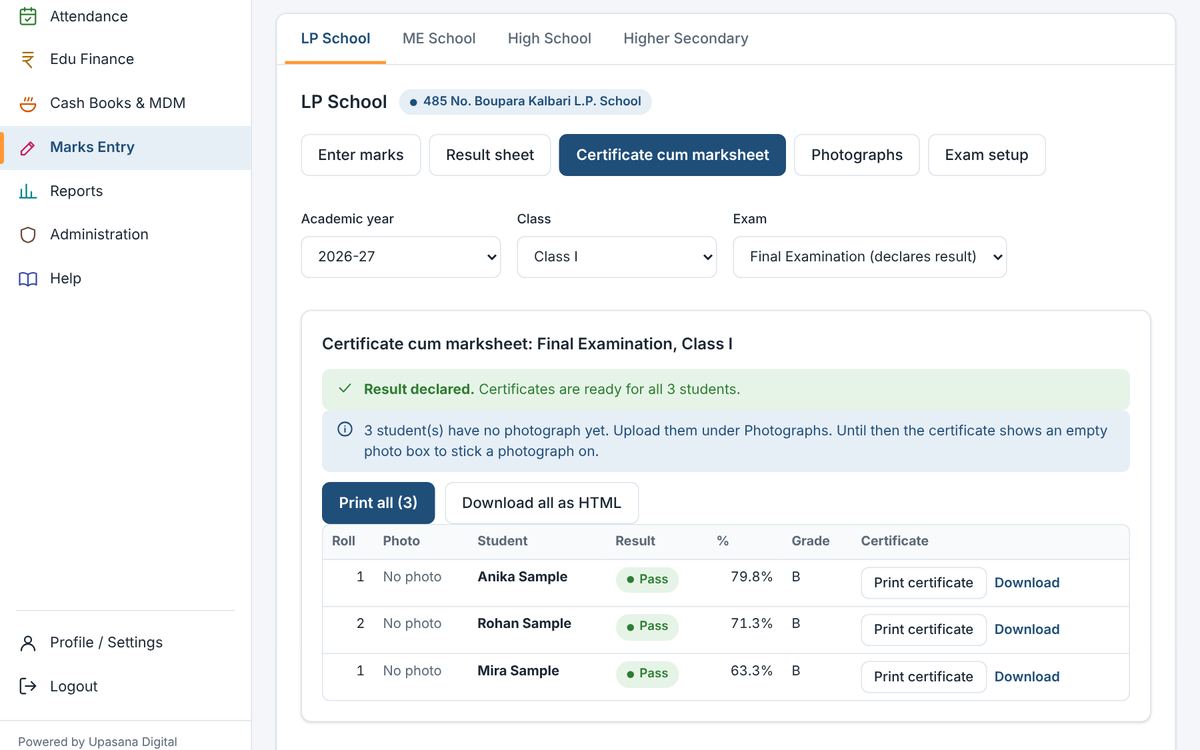The width and height of the screenshot is (1200, 750).
Task: Download Anika Sample's certificate
Action: click(x=1027, y=583)
